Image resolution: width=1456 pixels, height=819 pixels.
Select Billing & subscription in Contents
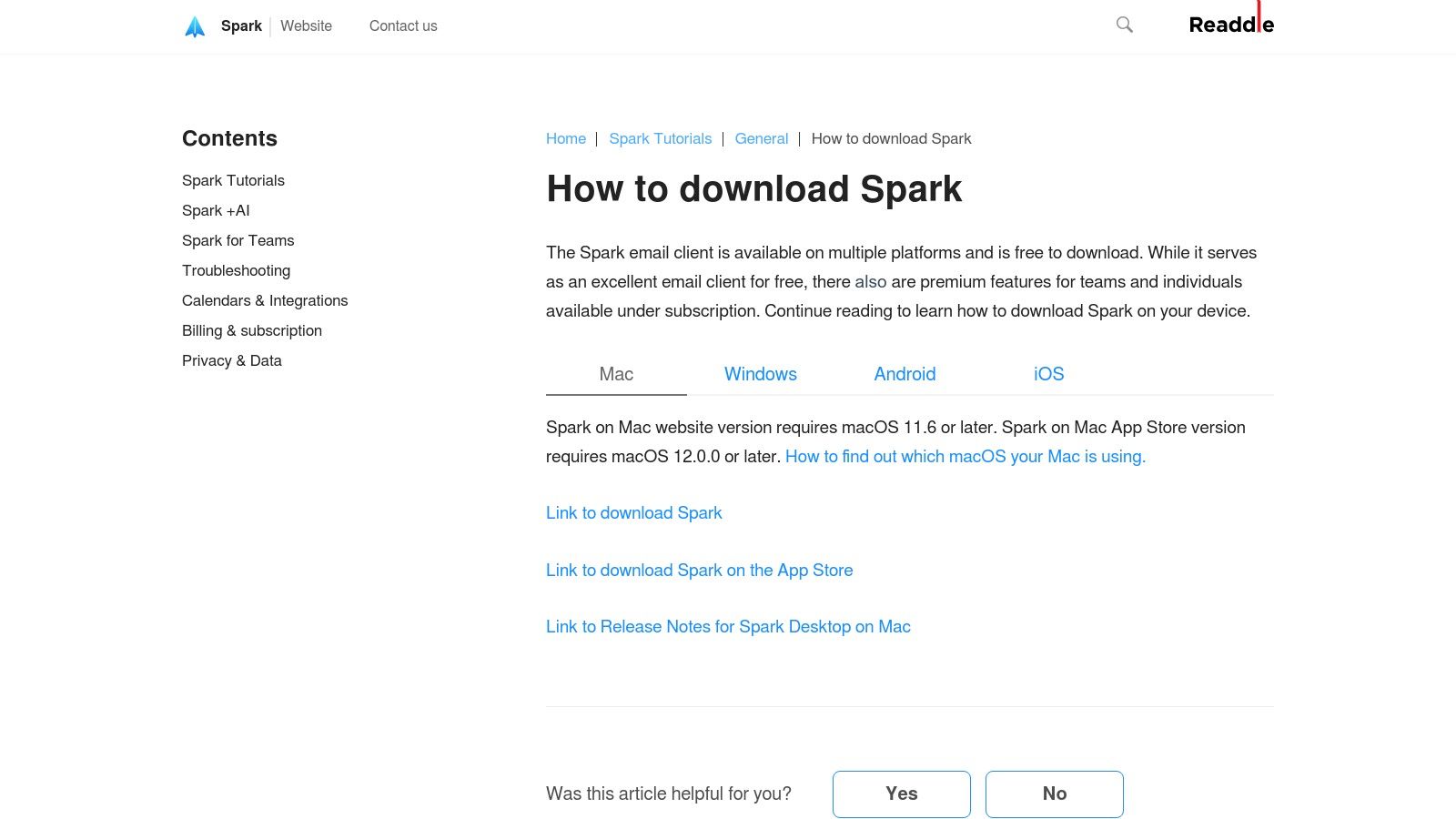pyautogui.click(x=251, y=331)
